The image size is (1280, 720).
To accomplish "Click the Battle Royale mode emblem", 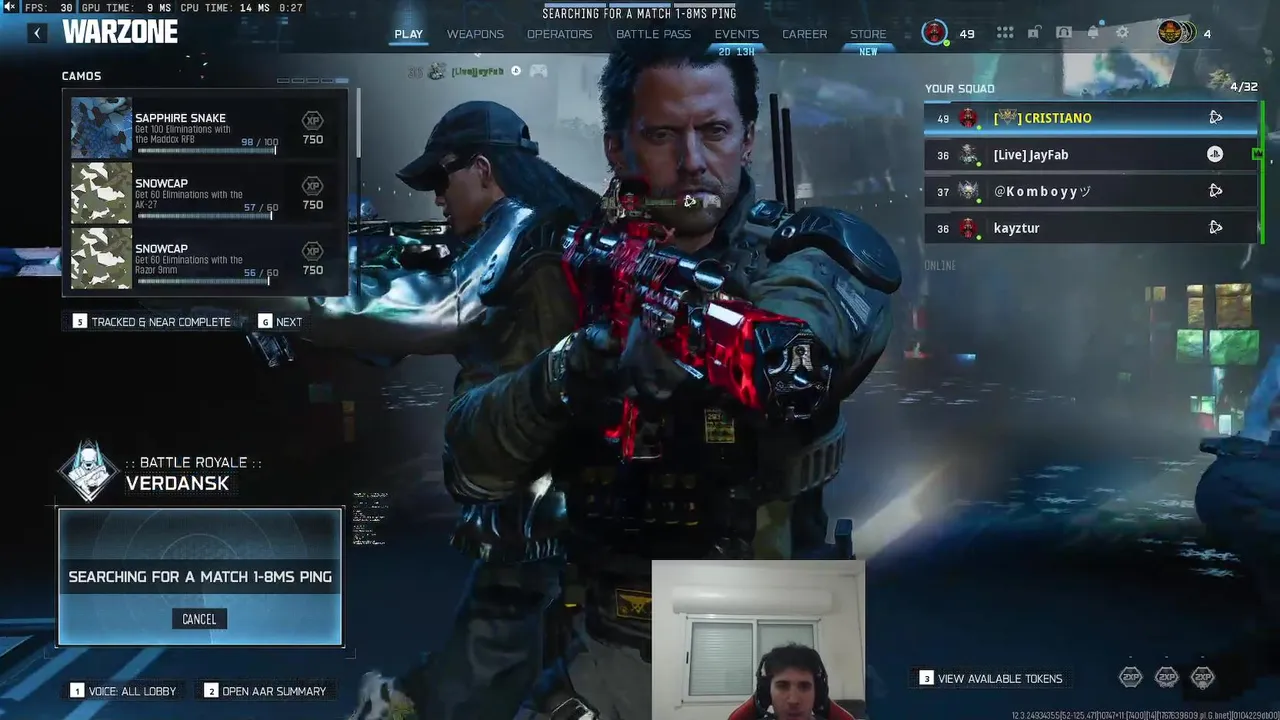I will pos(88,471).
